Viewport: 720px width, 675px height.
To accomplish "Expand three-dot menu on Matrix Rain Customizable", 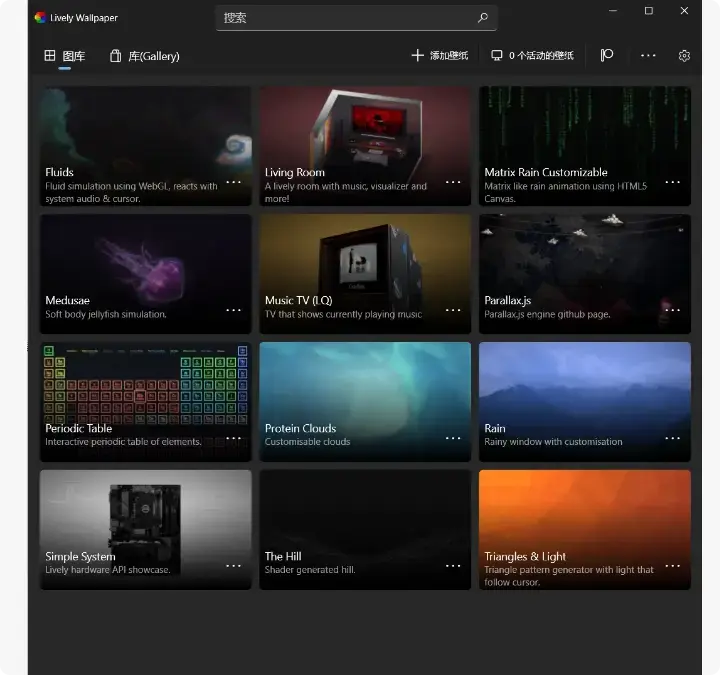I will click(x=673, y=182).
